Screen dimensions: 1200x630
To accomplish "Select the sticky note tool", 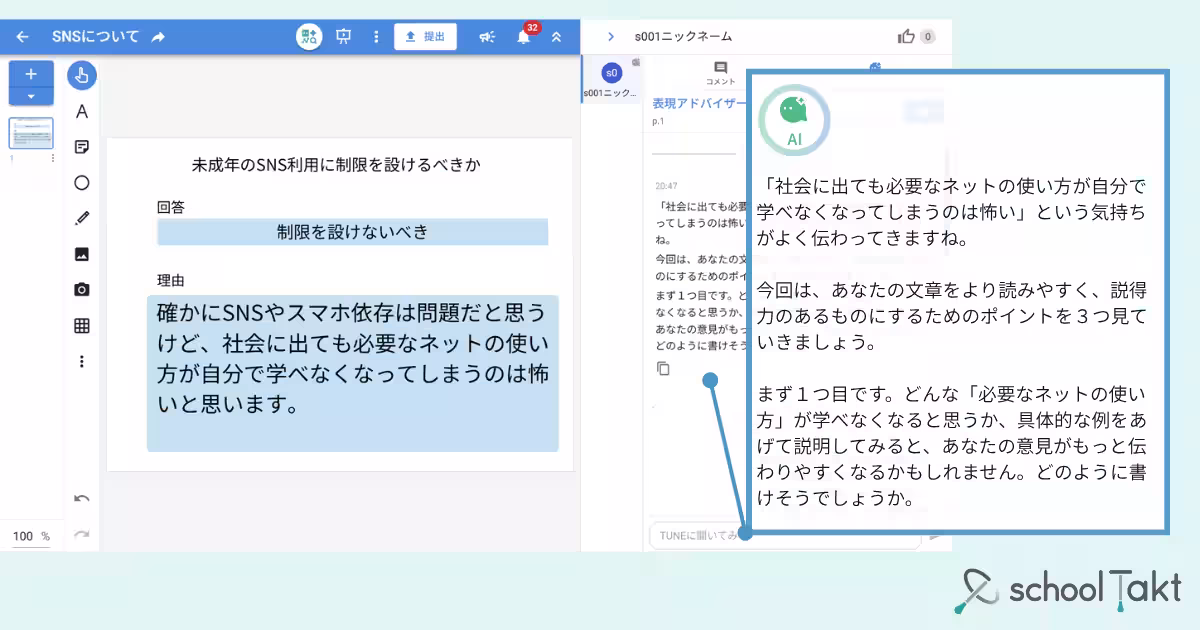I will (82, 147).
